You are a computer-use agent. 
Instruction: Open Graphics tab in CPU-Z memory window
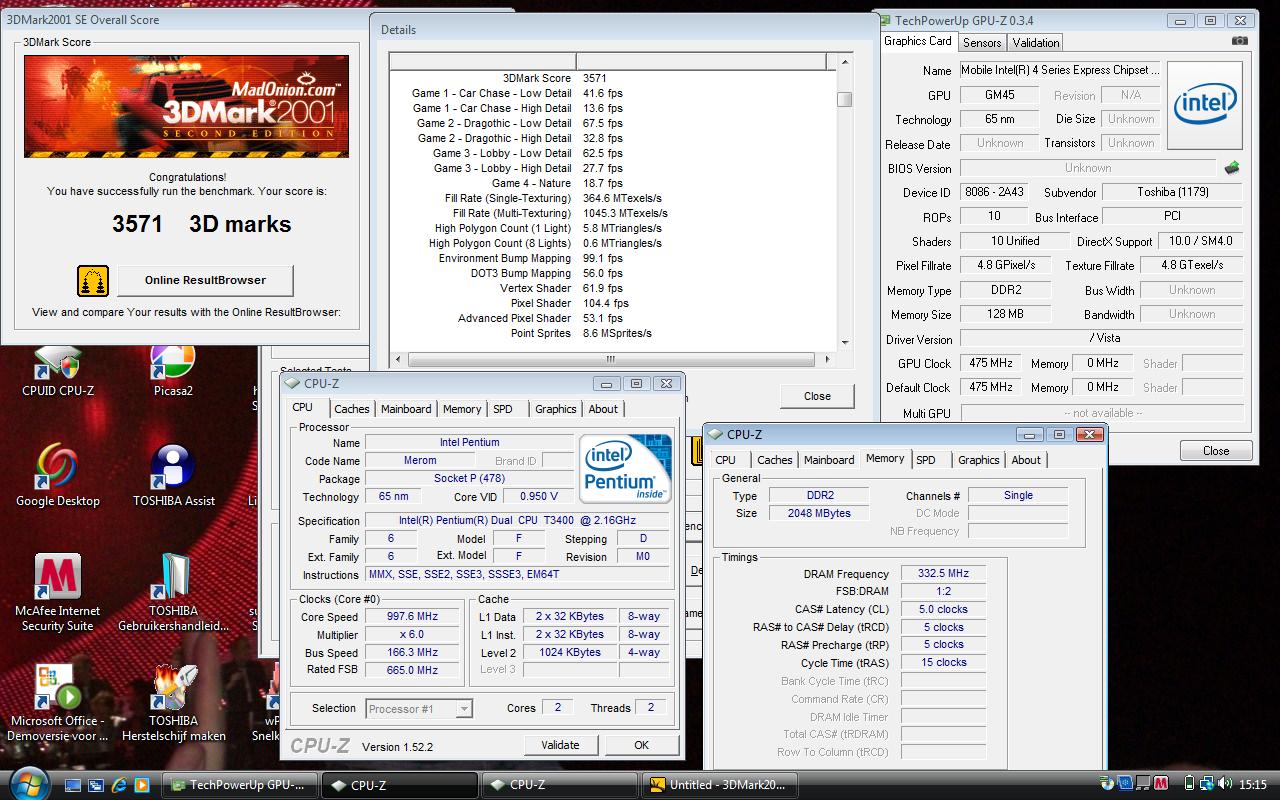[x=979, y=460]
